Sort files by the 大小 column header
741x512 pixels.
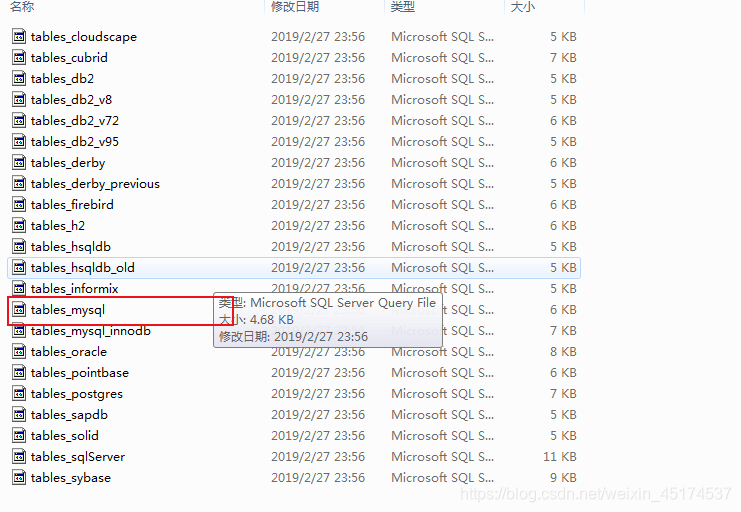523,7
